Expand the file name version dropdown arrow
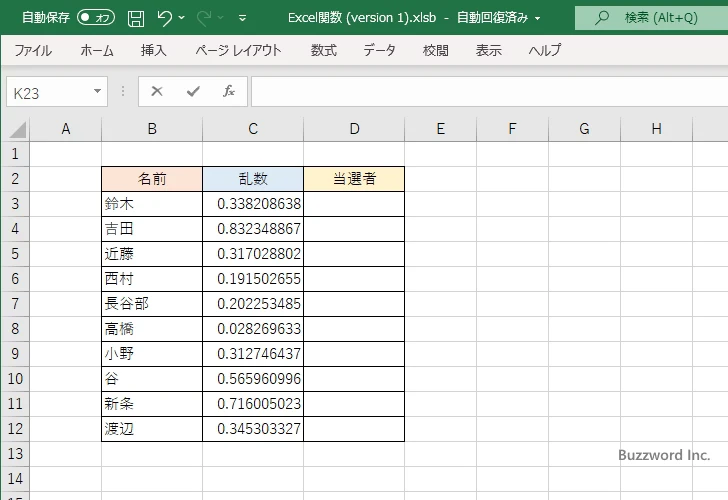 538,19
